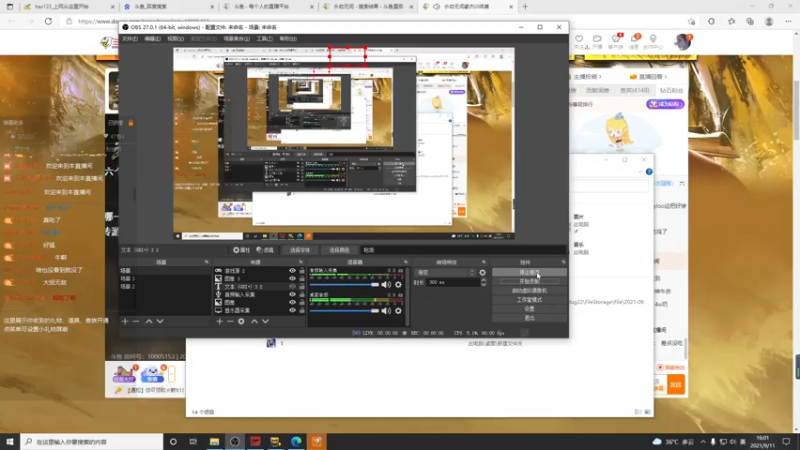Toggle visibility of the first source row
Image resolution: width=800 pixels, height=450 pixels.
(x=292, y=271)
